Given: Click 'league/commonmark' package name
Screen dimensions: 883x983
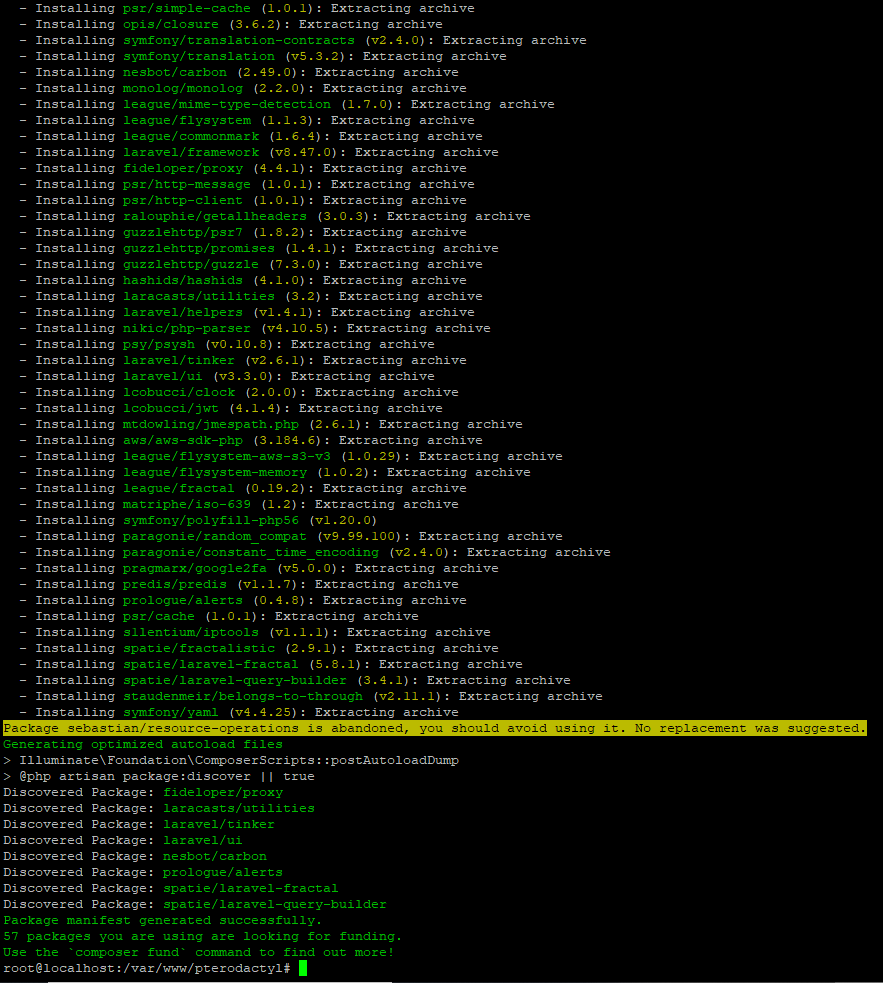Looking at the screenshot, I should click(x=191, y=137).
